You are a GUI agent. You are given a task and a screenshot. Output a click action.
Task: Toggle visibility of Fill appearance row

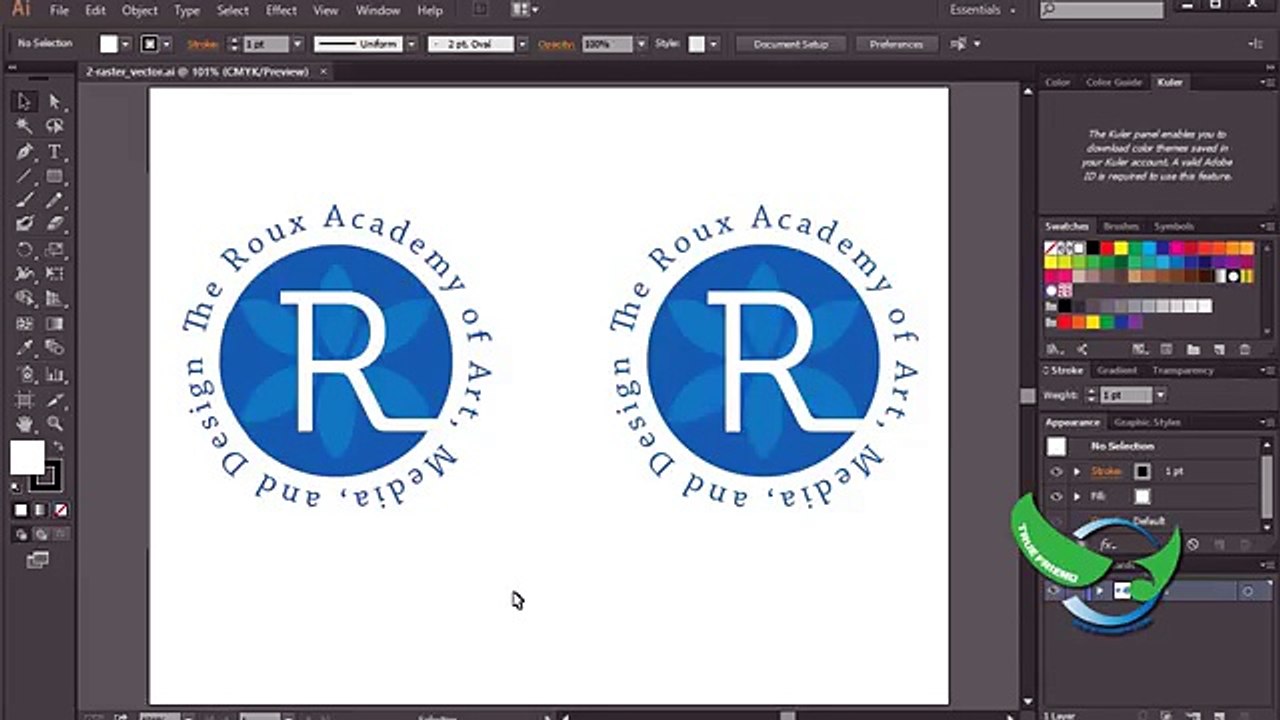(x=1056, y=496)
